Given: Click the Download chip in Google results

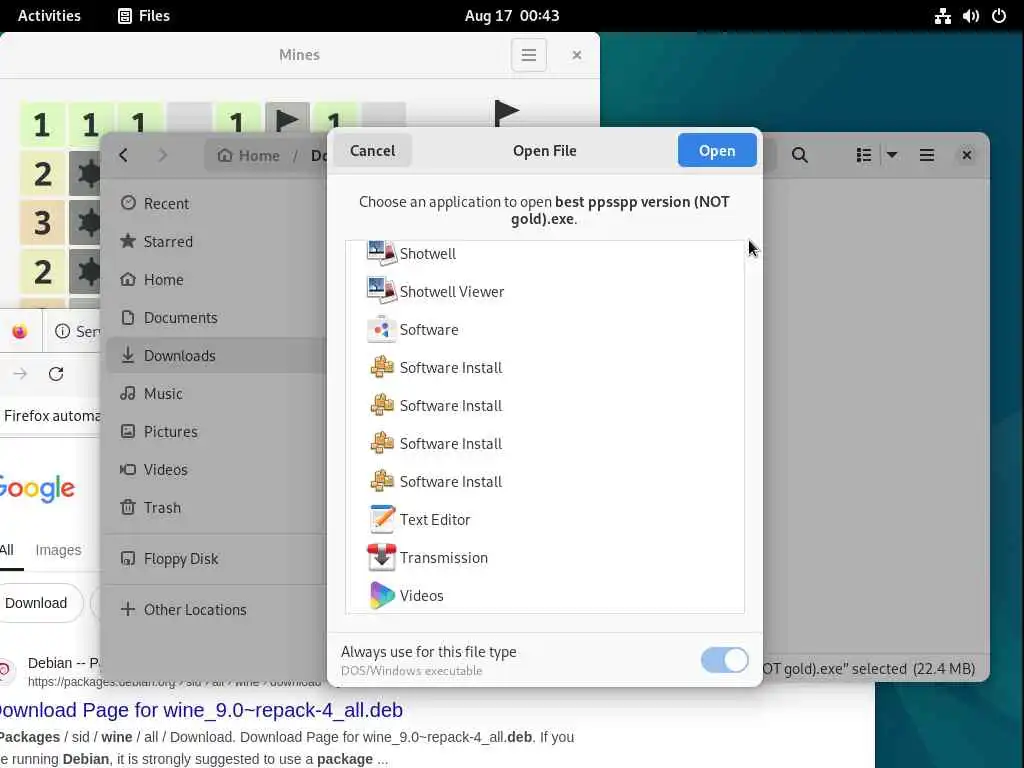Looking at the screenshot, I should tap(37, 603).
